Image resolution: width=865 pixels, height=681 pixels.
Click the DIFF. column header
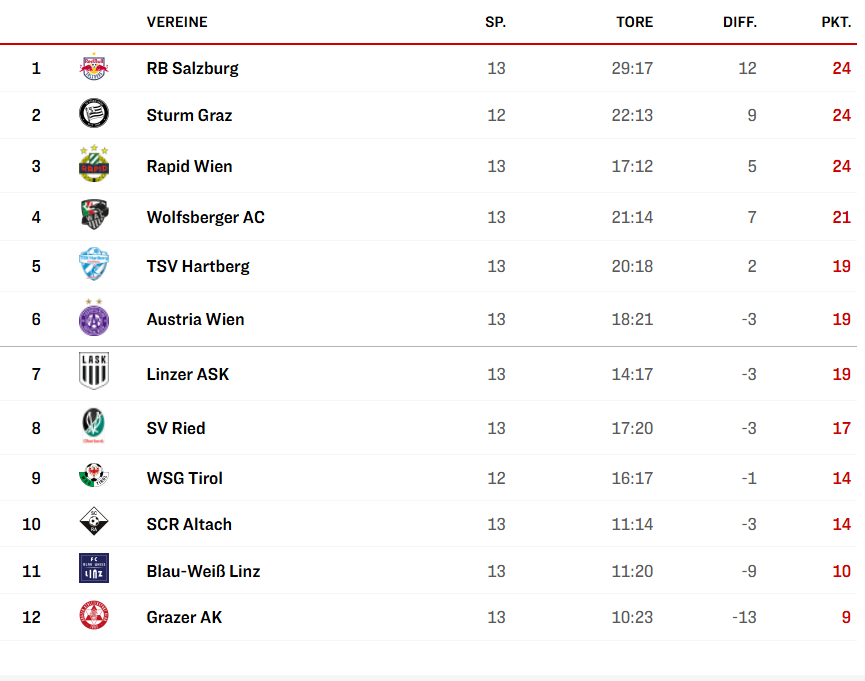(740, 22)
